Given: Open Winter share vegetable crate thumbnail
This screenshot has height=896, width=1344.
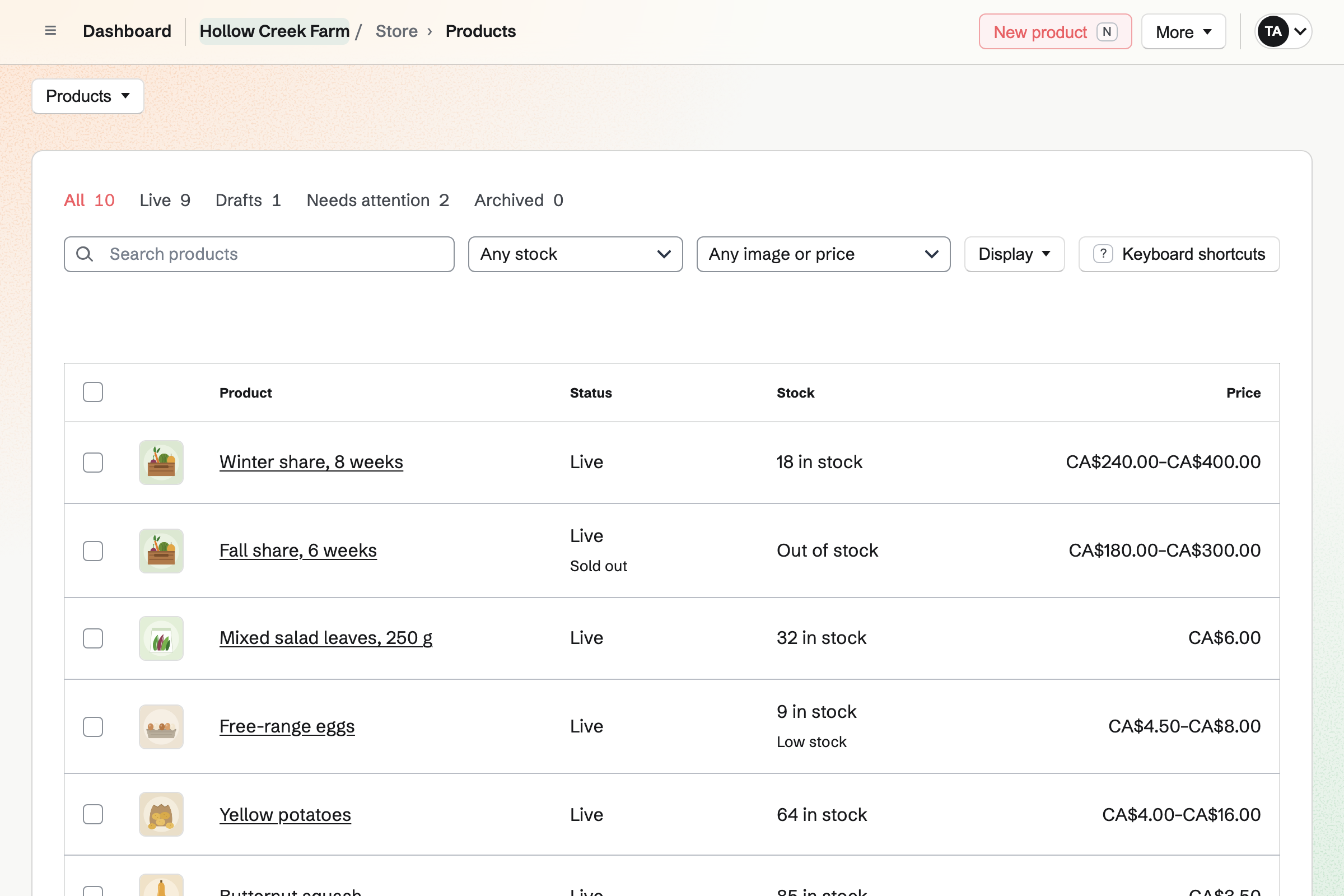Looking at the screenshot, I should pos(161,463).
